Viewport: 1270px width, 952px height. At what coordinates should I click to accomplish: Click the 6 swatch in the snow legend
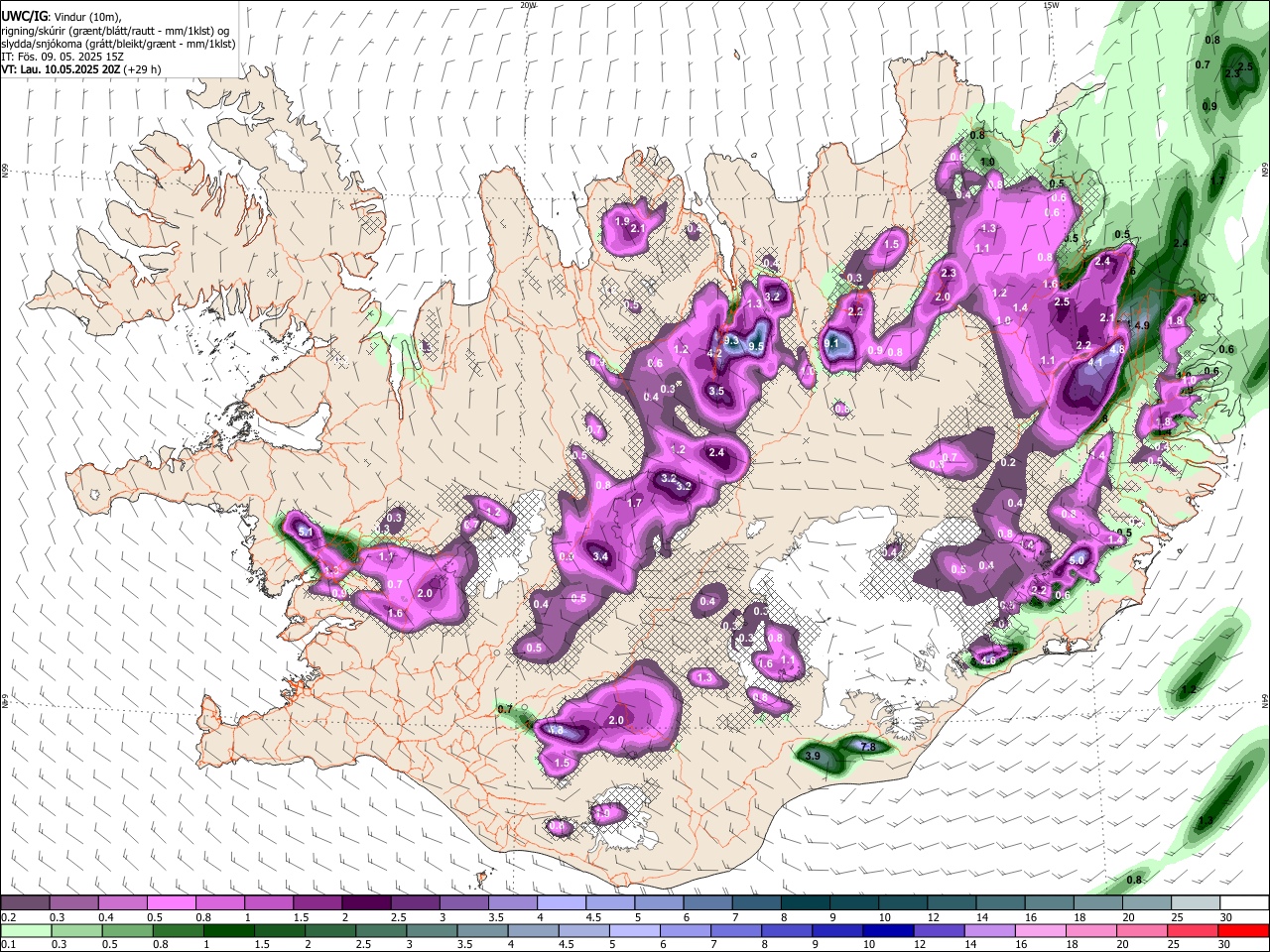point(706,903)
